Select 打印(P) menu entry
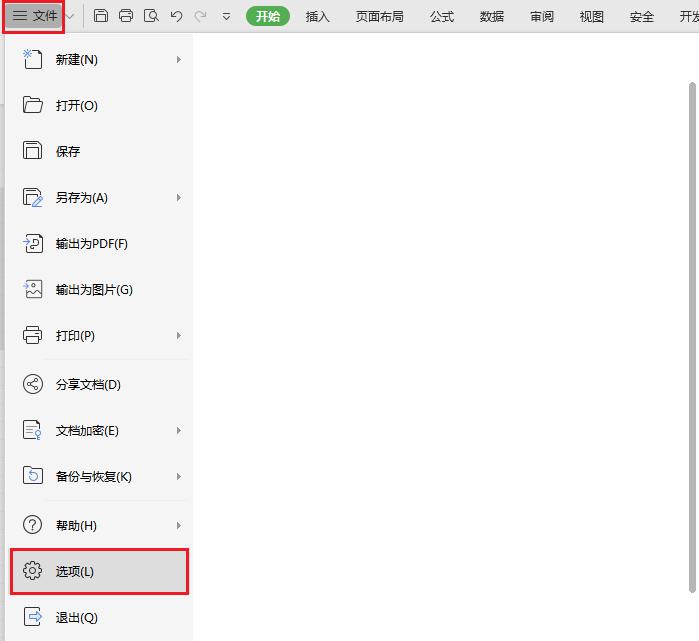The height and width of the screenshot is (641, 699). click(99, 335)
